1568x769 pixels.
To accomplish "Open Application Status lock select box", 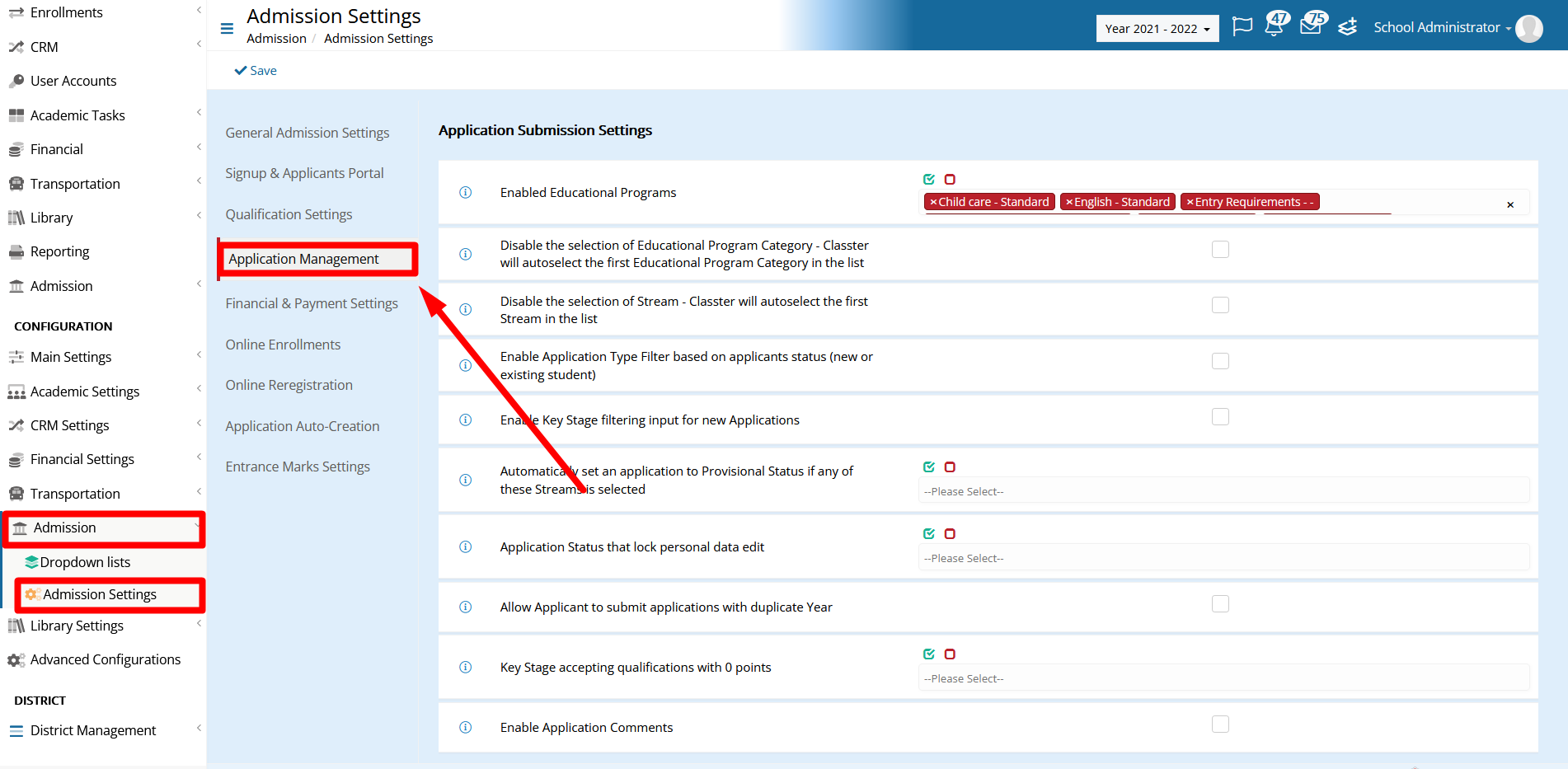I will 1223,558.
